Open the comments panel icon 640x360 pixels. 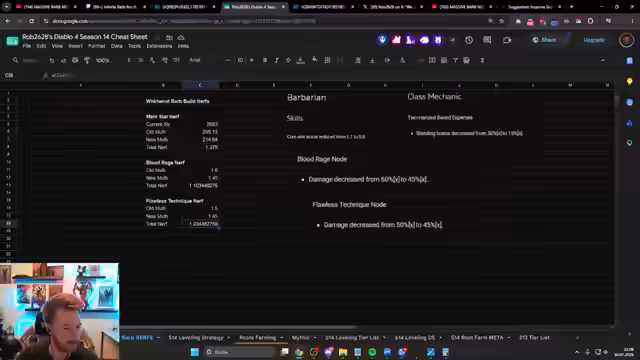point(487,40)
